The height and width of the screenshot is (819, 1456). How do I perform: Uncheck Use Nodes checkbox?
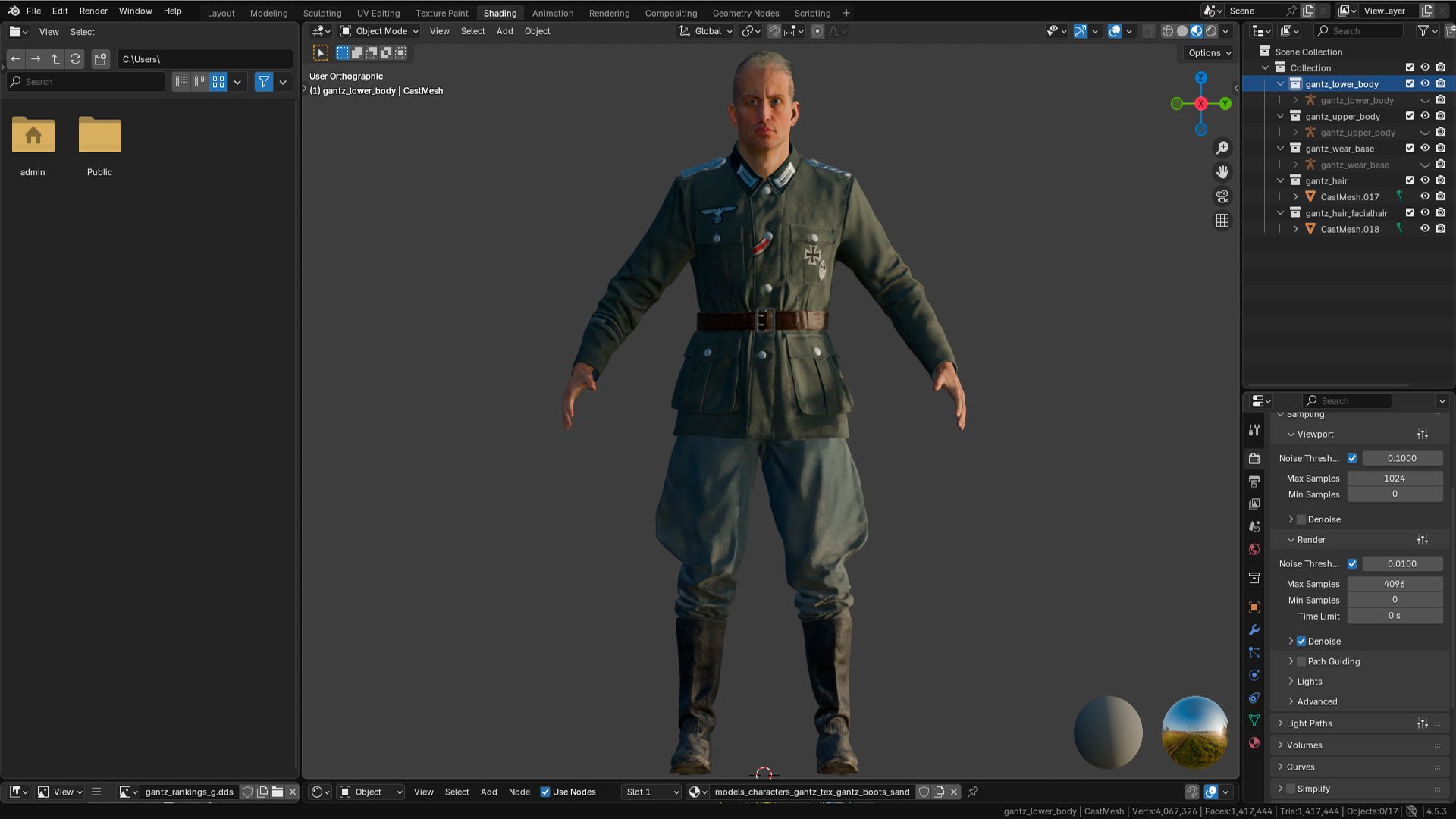pos(545,792)
